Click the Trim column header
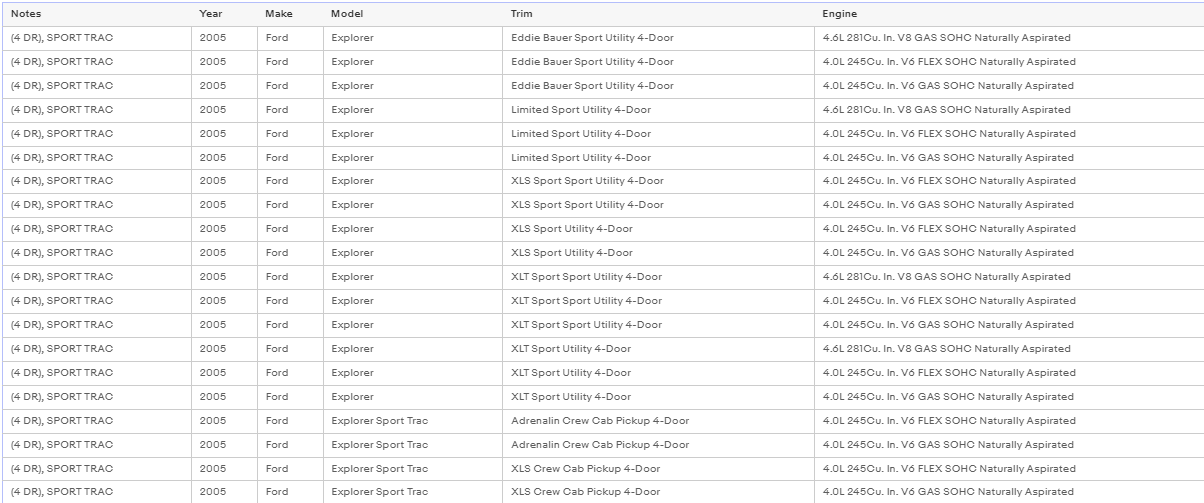This screenshot has height=503, width=1204. [660, 14]
